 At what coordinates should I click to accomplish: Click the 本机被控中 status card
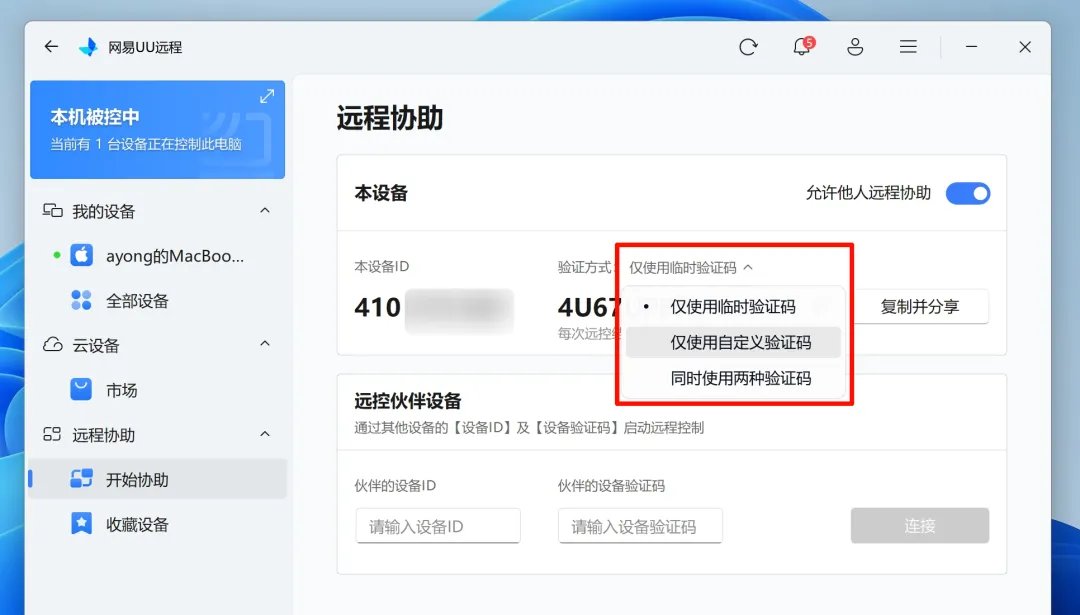pos(157,129)
